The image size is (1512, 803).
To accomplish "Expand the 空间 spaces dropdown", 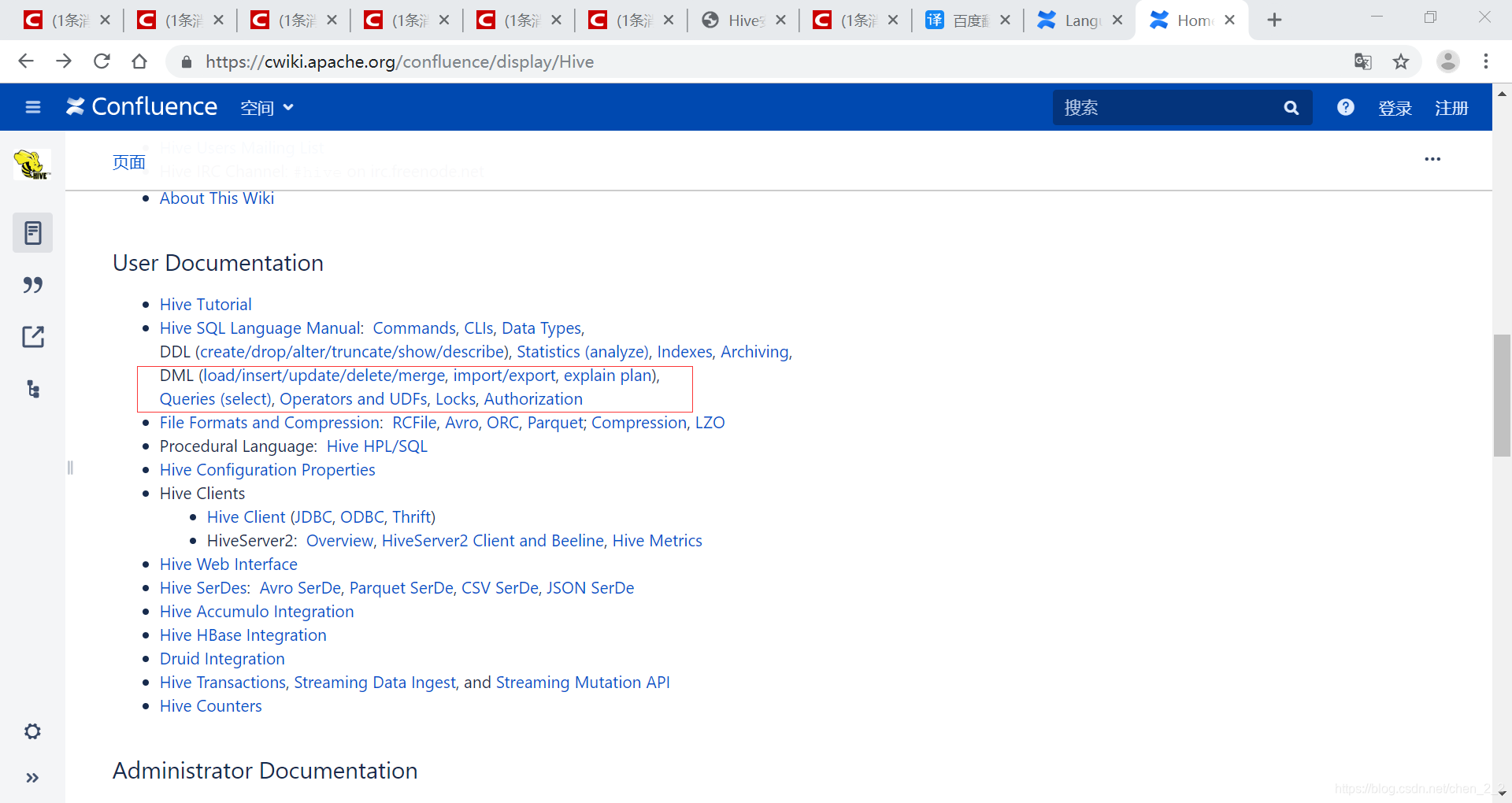I will point(267,108).
